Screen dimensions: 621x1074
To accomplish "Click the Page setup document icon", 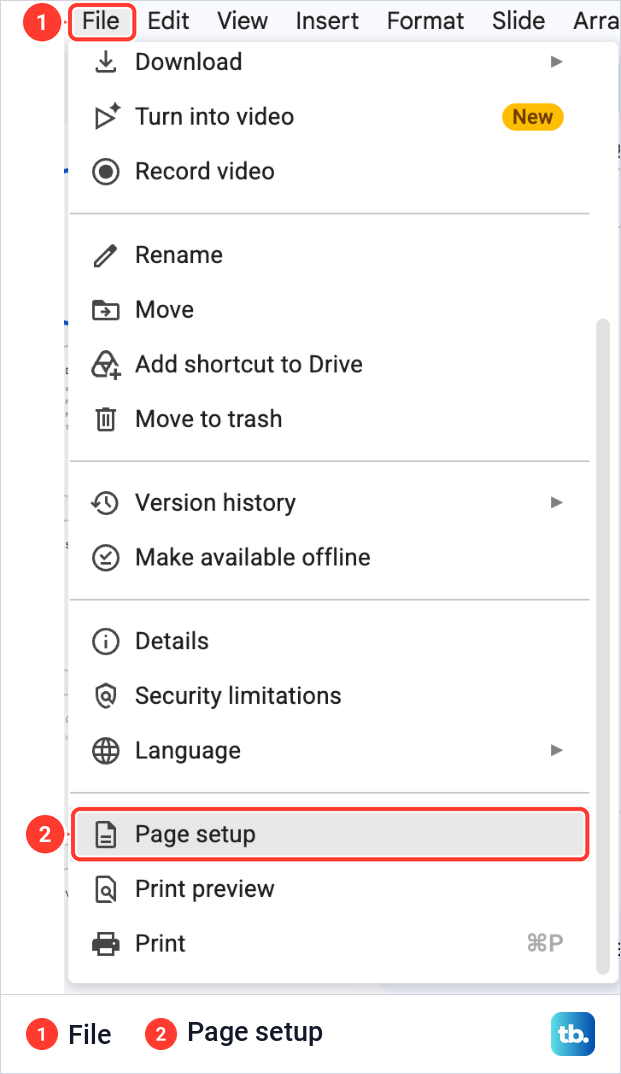I will [105, 835].
